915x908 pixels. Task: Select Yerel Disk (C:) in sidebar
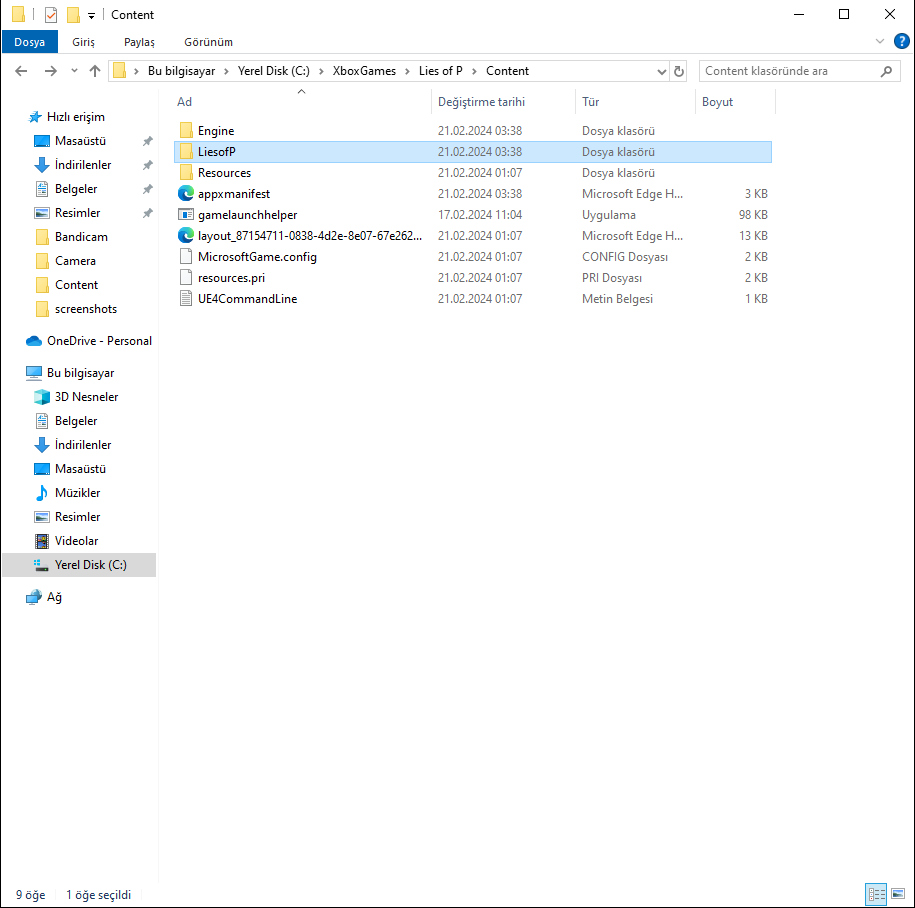tap(79, 565)
